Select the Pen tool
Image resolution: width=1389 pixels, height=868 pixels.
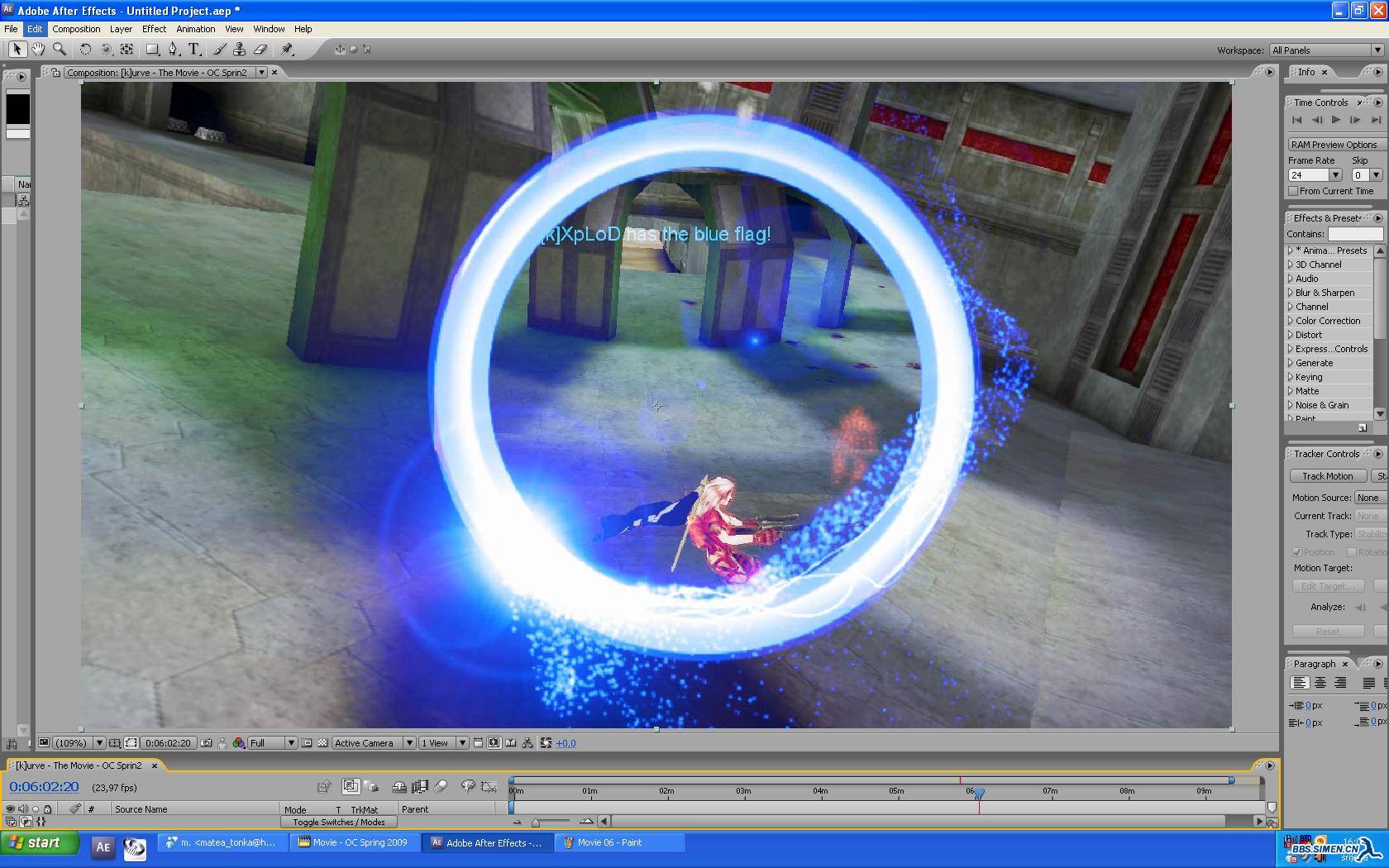pyautogui.click(x=174, y=50)
